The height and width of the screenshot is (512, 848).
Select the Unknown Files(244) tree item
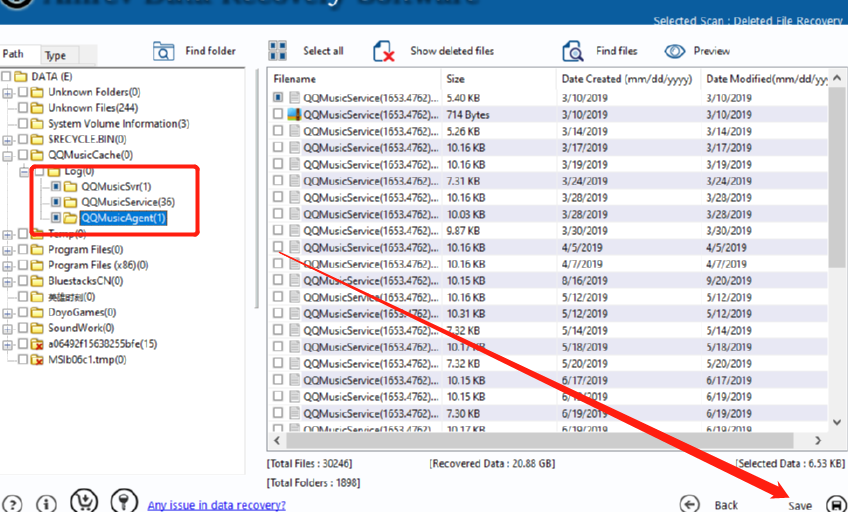[x=92, y=108]
